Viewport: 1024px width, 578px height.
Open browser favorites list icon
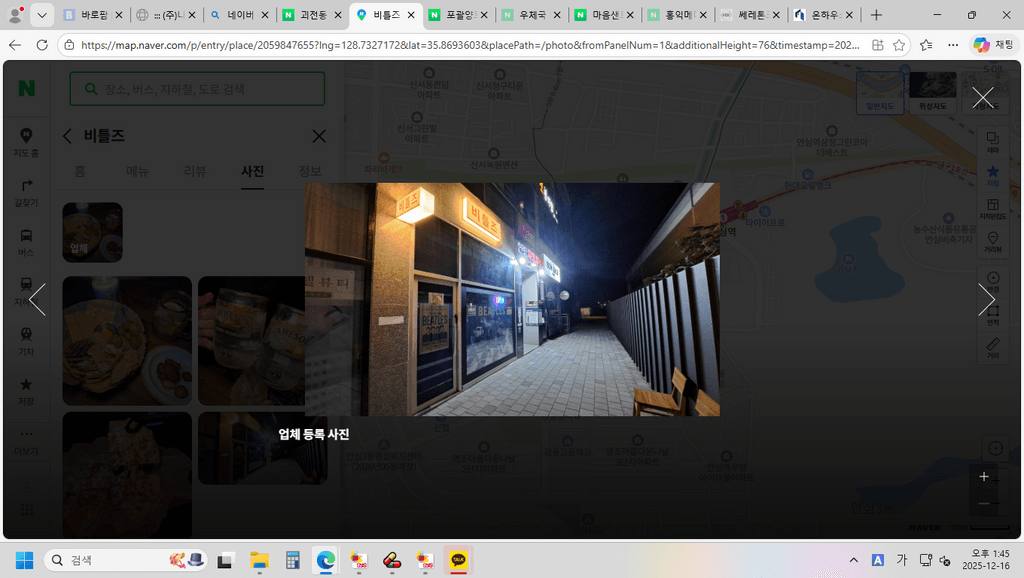(926, 45)
